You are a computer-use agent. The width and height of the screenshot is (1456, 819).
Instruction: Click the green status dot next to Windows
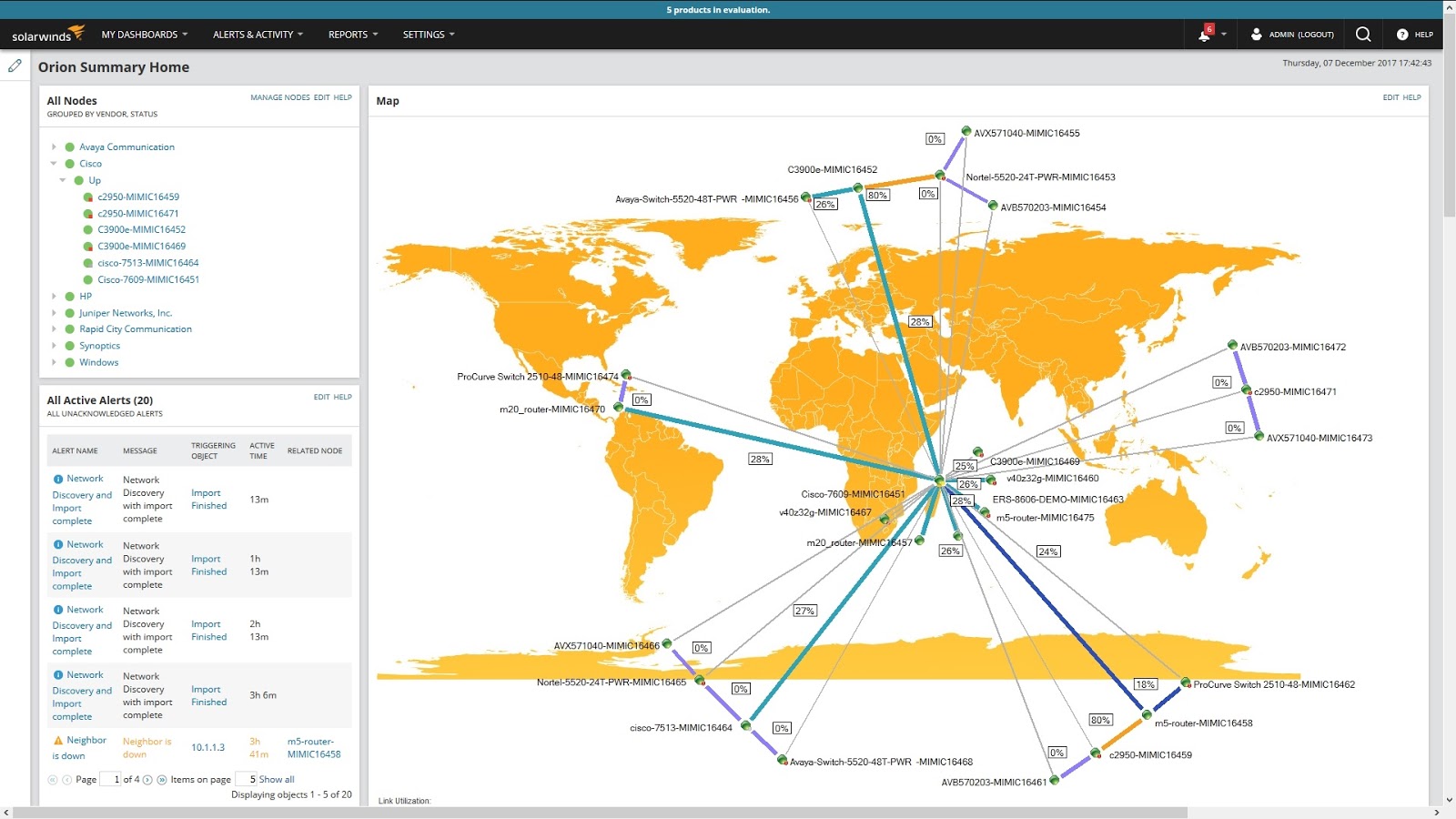tap(70, 362)
